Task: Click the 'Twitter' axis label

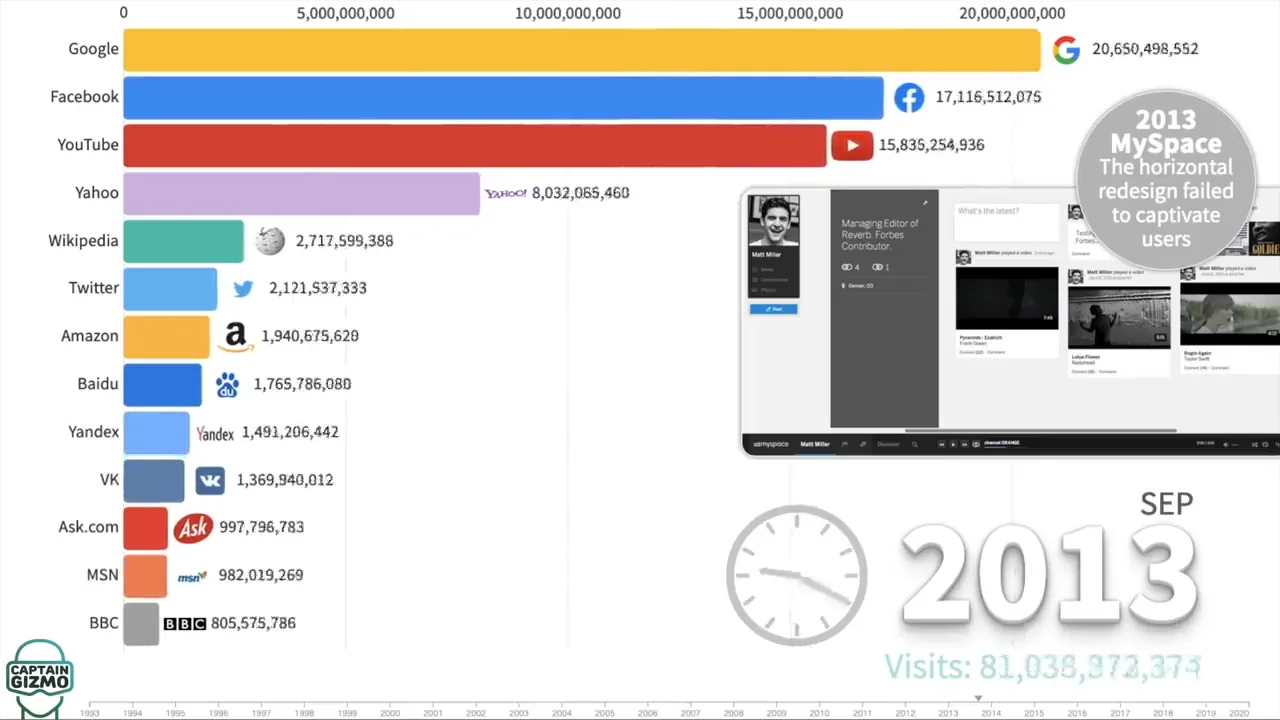Action: (94, 288)
